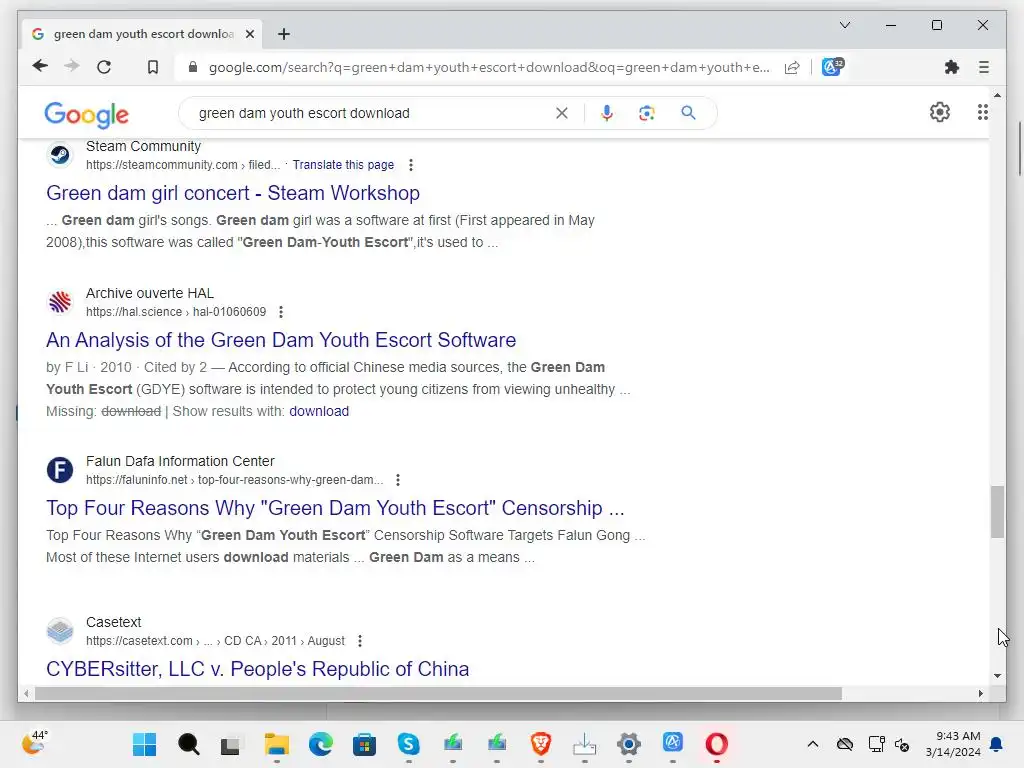Open Top Four Reasons Why Green Dam link

coord(335,508)
